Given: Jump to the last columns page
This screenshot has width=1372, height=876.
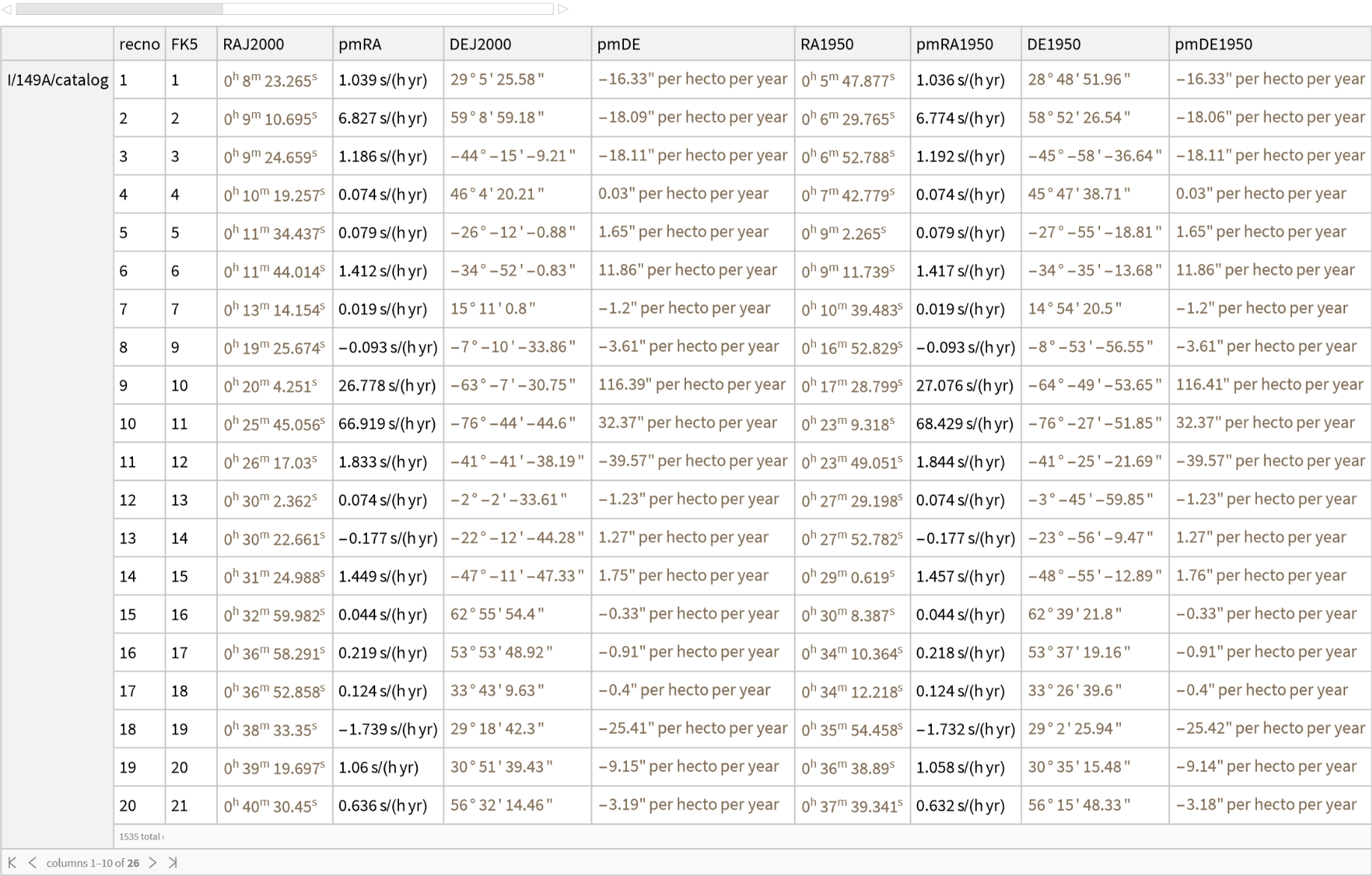Looking at the screenshot, I should tap(173, 863).
